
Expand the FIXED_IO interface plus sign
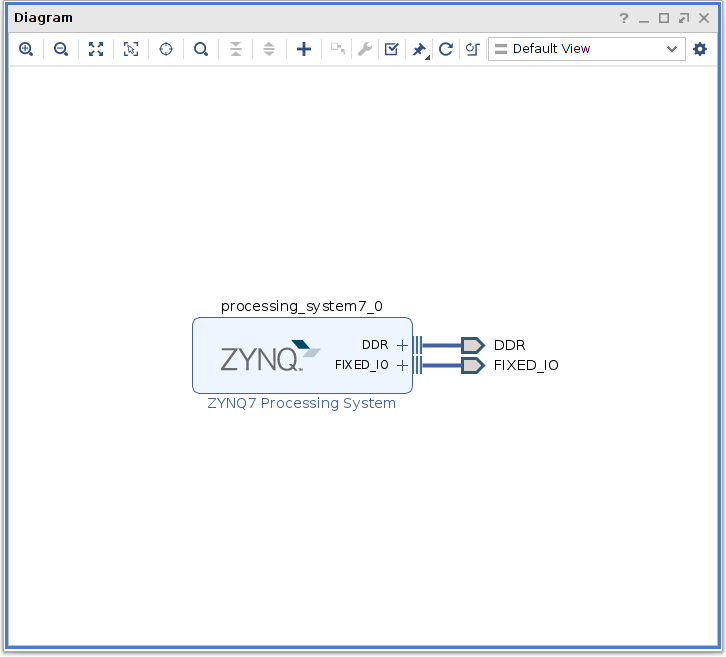[x=402, y=365]
